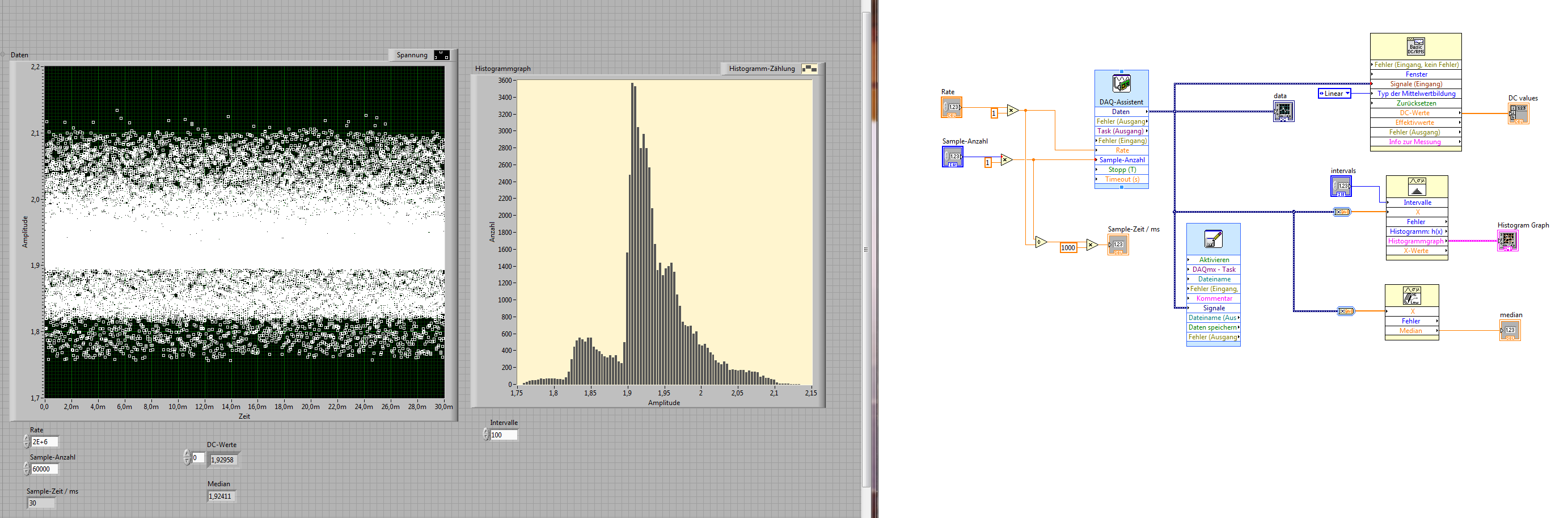The width and height of the screenshot is (1568, 518).
Task: Select the intervals control terminal
Action: coord(1341,186)
